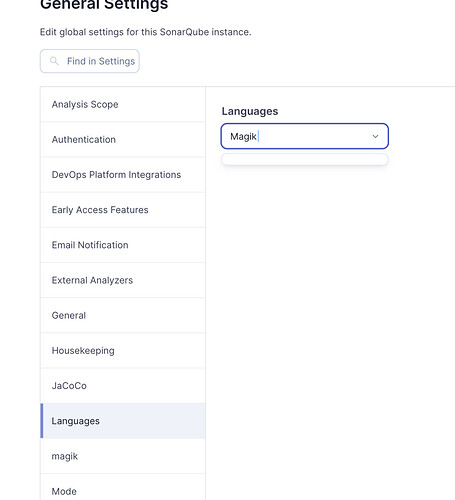Click the Languages section heading
Screen dimensions: 455x500
250,111
